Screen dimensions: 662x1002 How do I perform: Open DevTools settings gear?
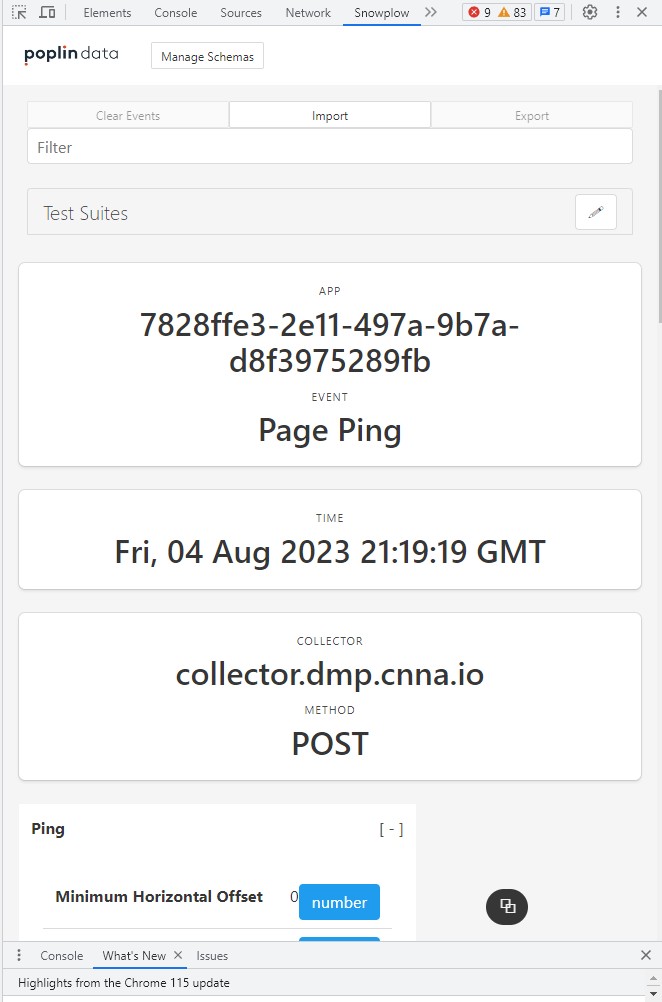click(590, 13)
